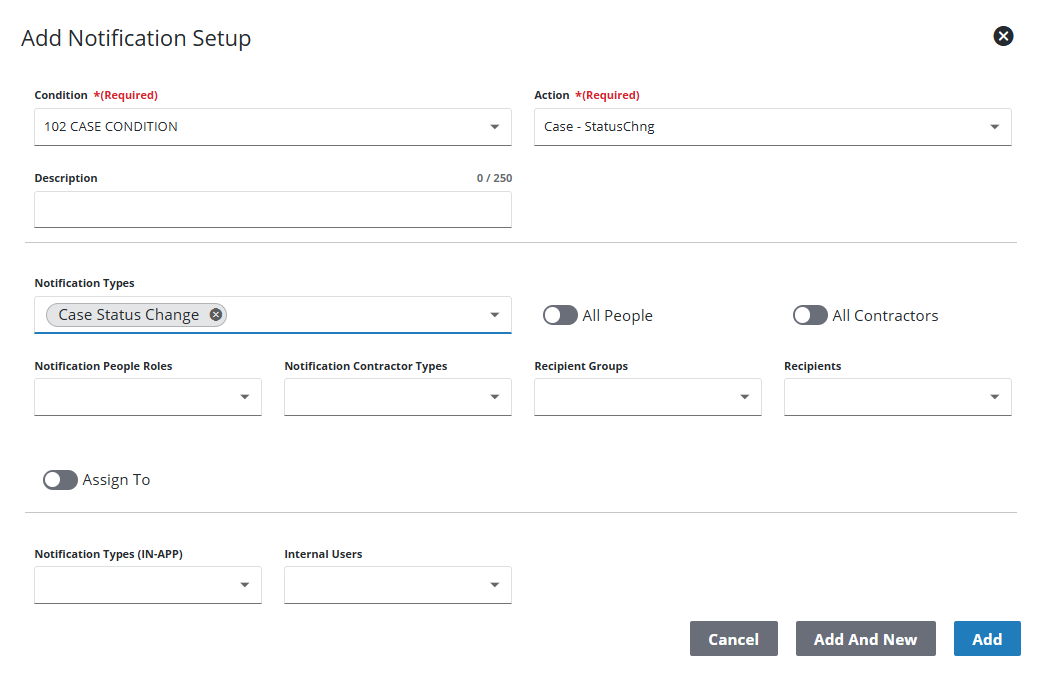Click inside the Notification Types field

pos(360,315)
